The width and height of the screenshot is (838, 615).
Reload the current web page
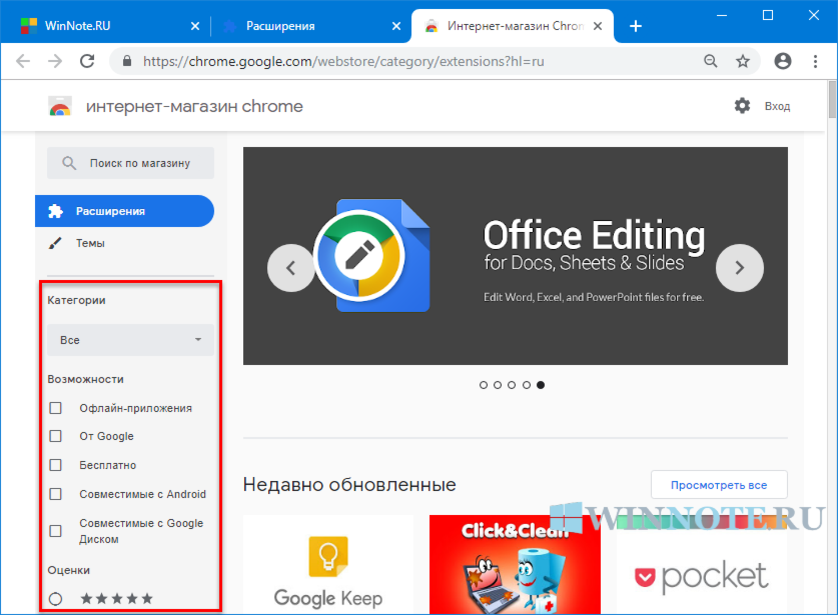(87, 61)
